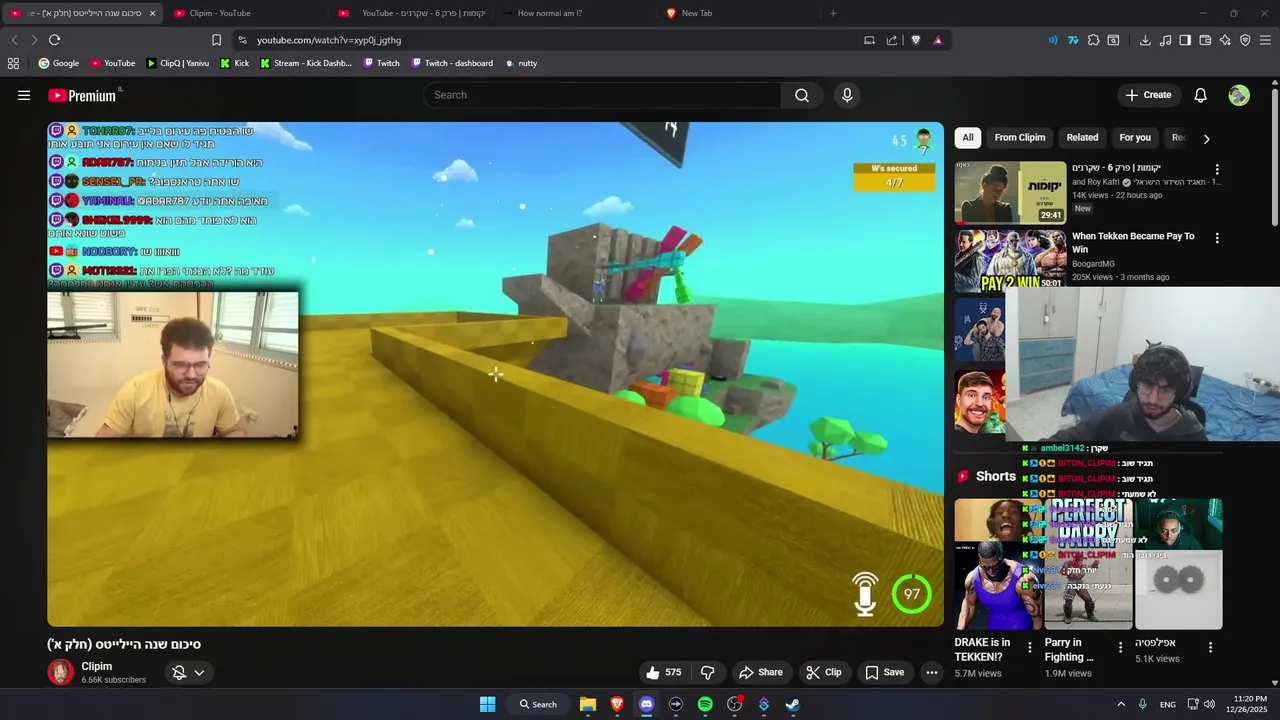Open a new browser tab with plus
Screen dimensions: 1280x720
833,13
